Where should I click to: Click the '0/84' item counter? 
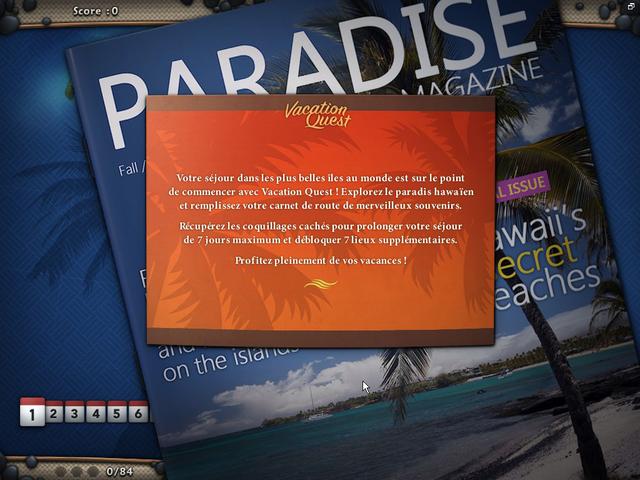pos(120,471)
